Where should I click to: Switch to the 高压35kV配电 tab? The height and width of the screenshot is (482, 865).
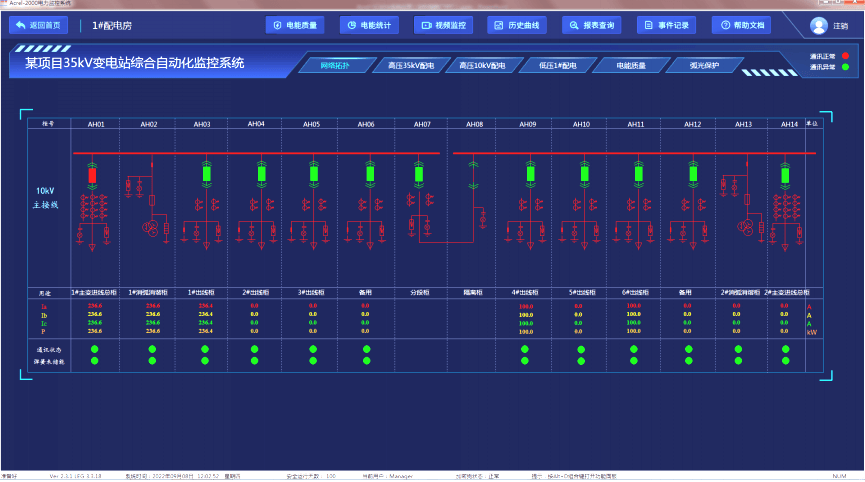coord(411,66)
